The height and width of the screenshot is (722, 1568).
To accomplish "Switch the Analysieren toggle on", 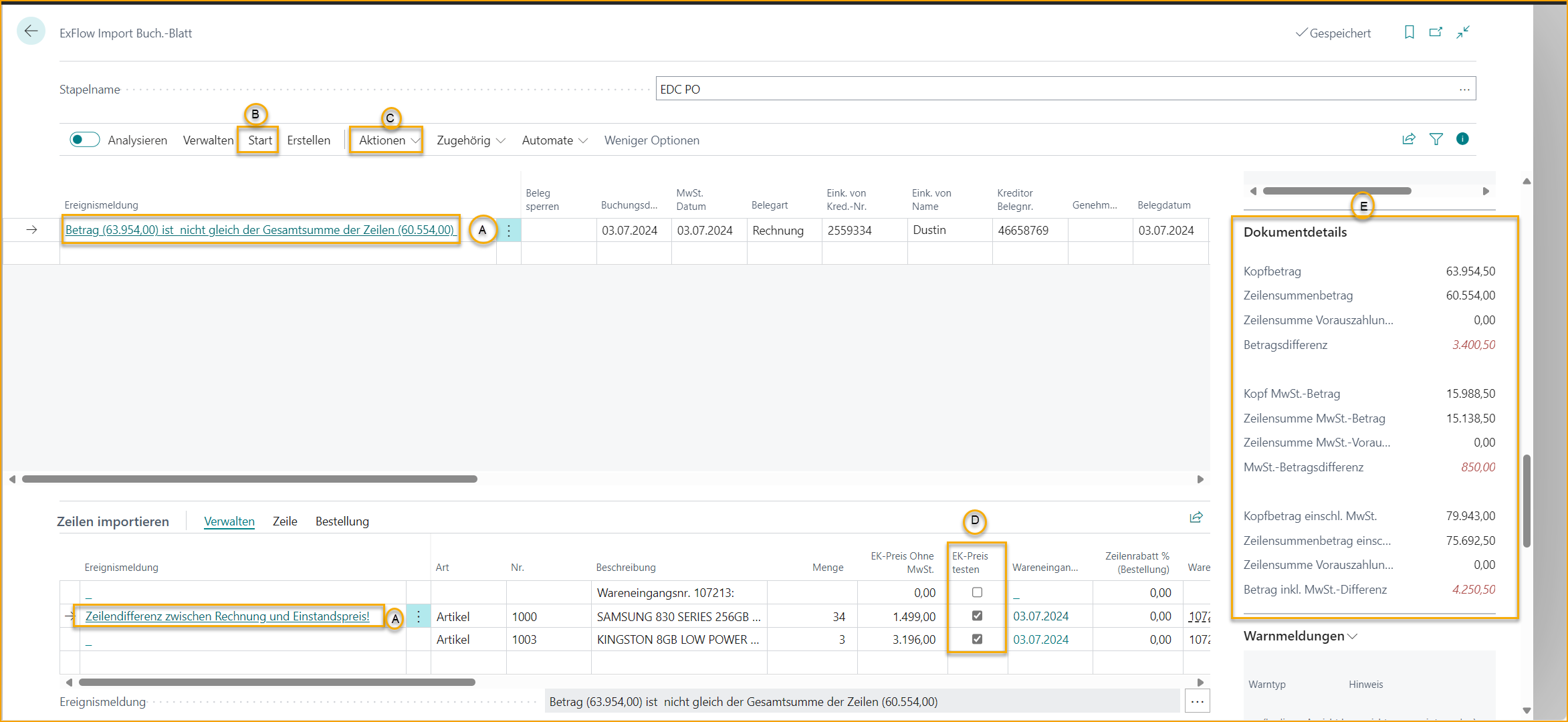I will pyautogui.click(x=84, y=139).
